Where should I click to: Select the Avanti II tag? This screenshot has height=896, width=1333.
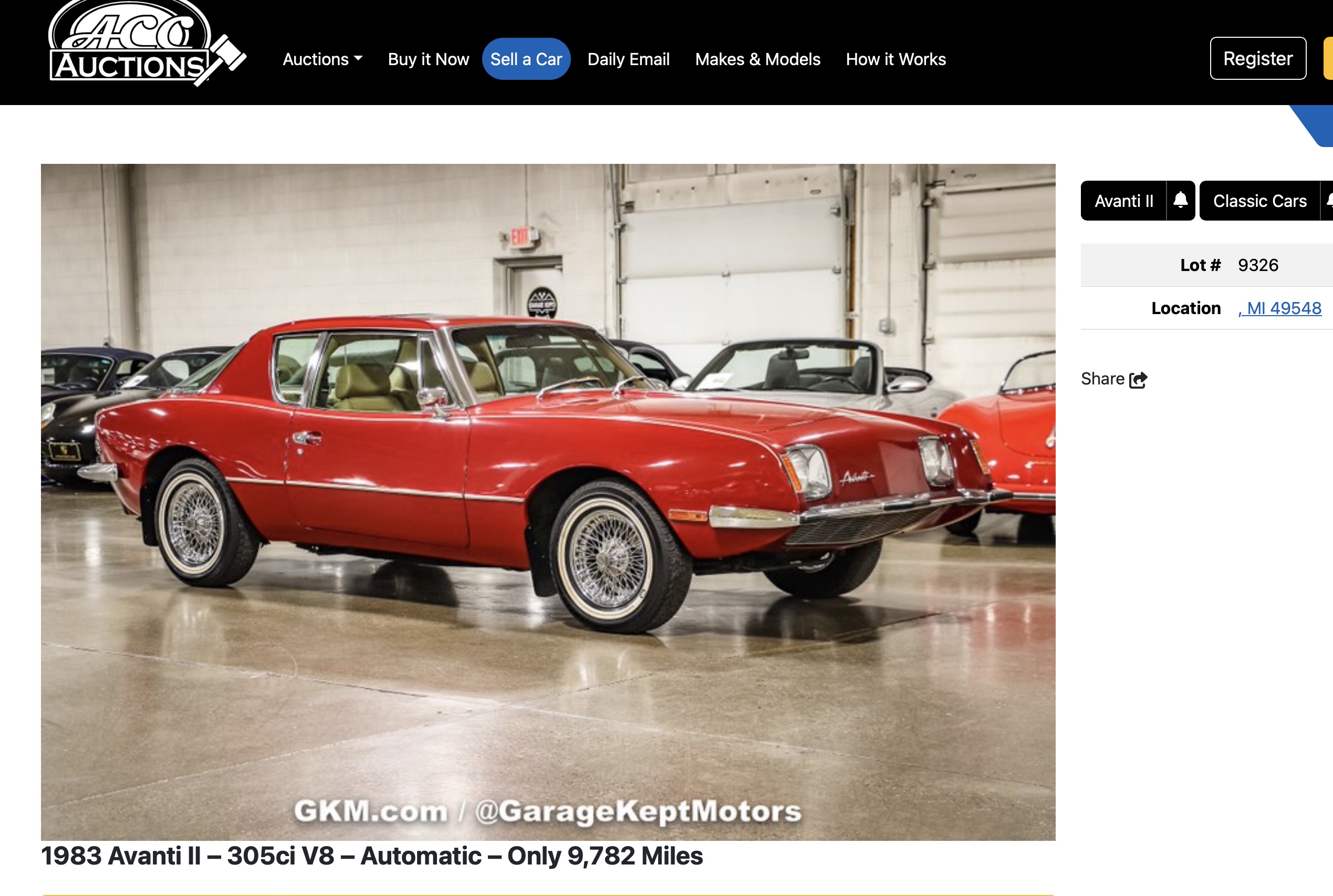pyautogui.click(x=1124, y=201)
